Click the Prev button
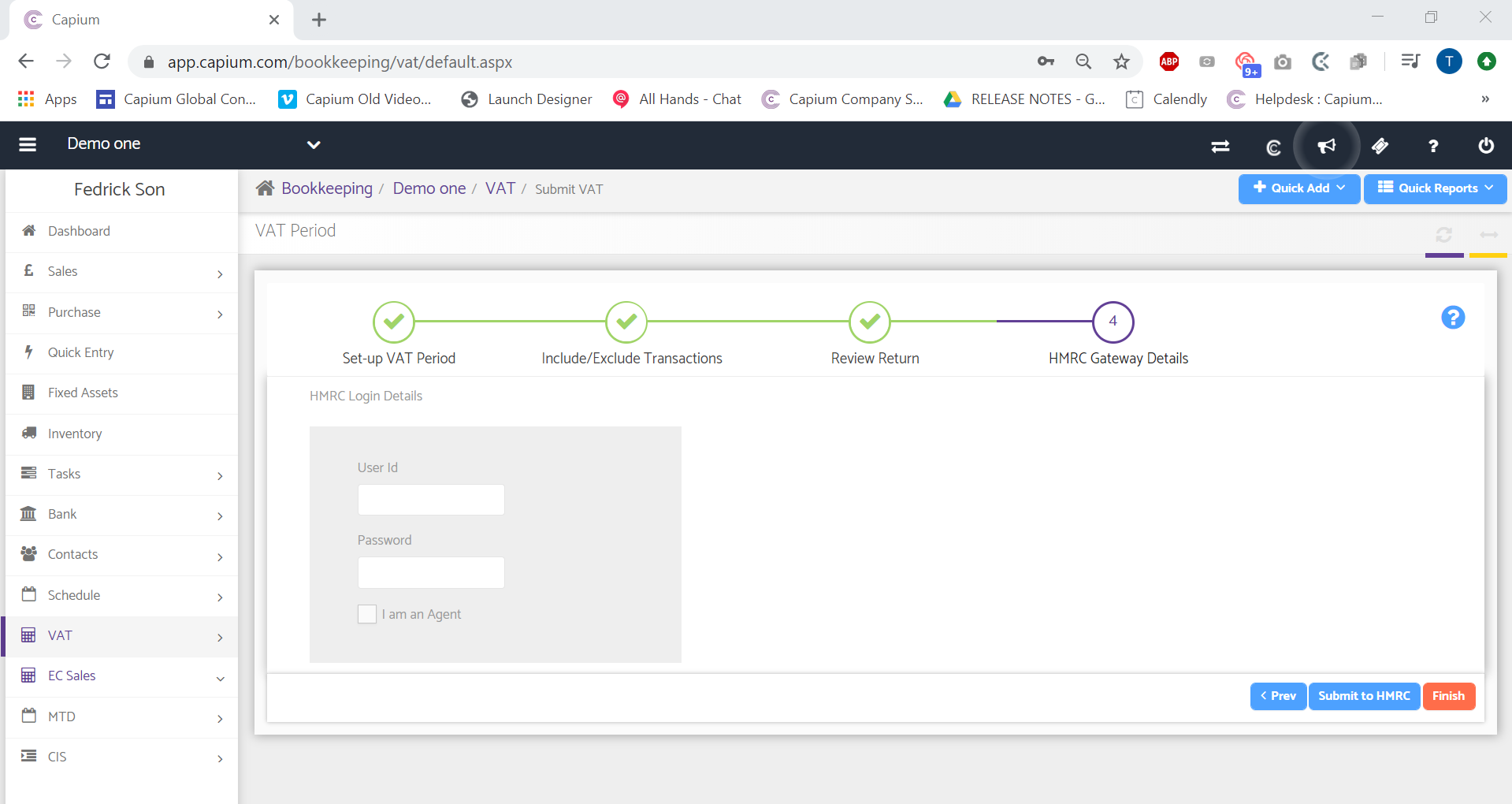The image size is (1512, 804). (1278, 696)
